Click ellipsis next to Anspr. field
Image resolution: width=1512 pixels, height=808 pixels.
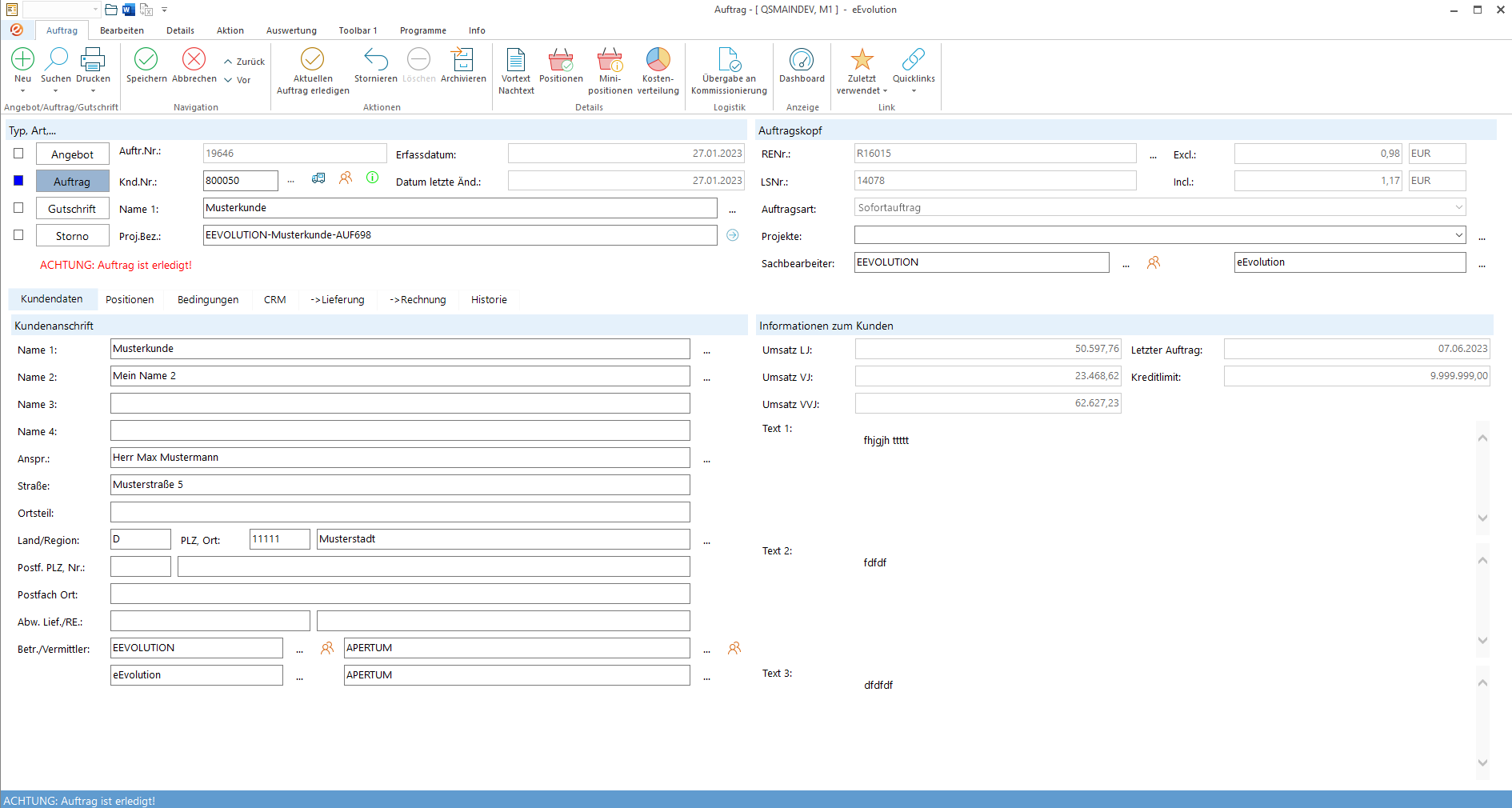pyautogui.click(x=706, y=459)
